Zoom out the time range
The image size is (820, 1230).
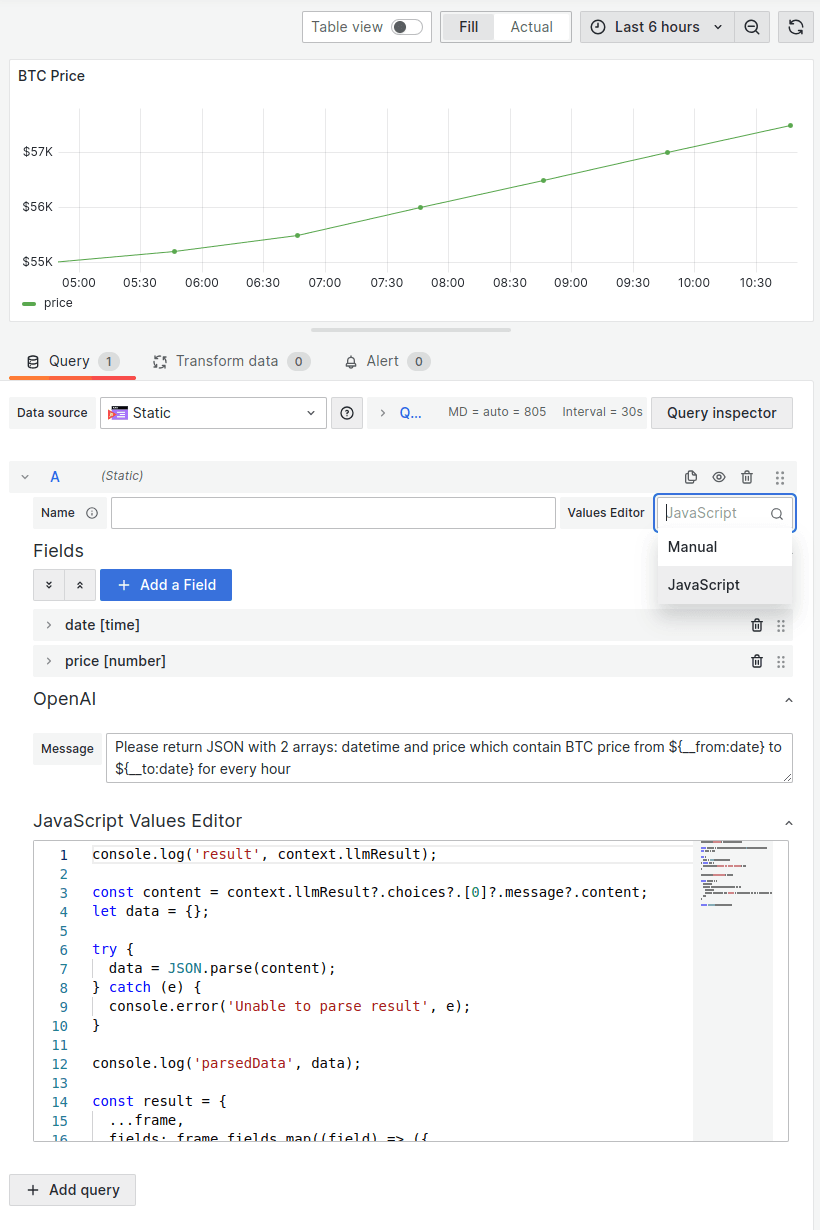pyautogui.click(x=751, y=27)
